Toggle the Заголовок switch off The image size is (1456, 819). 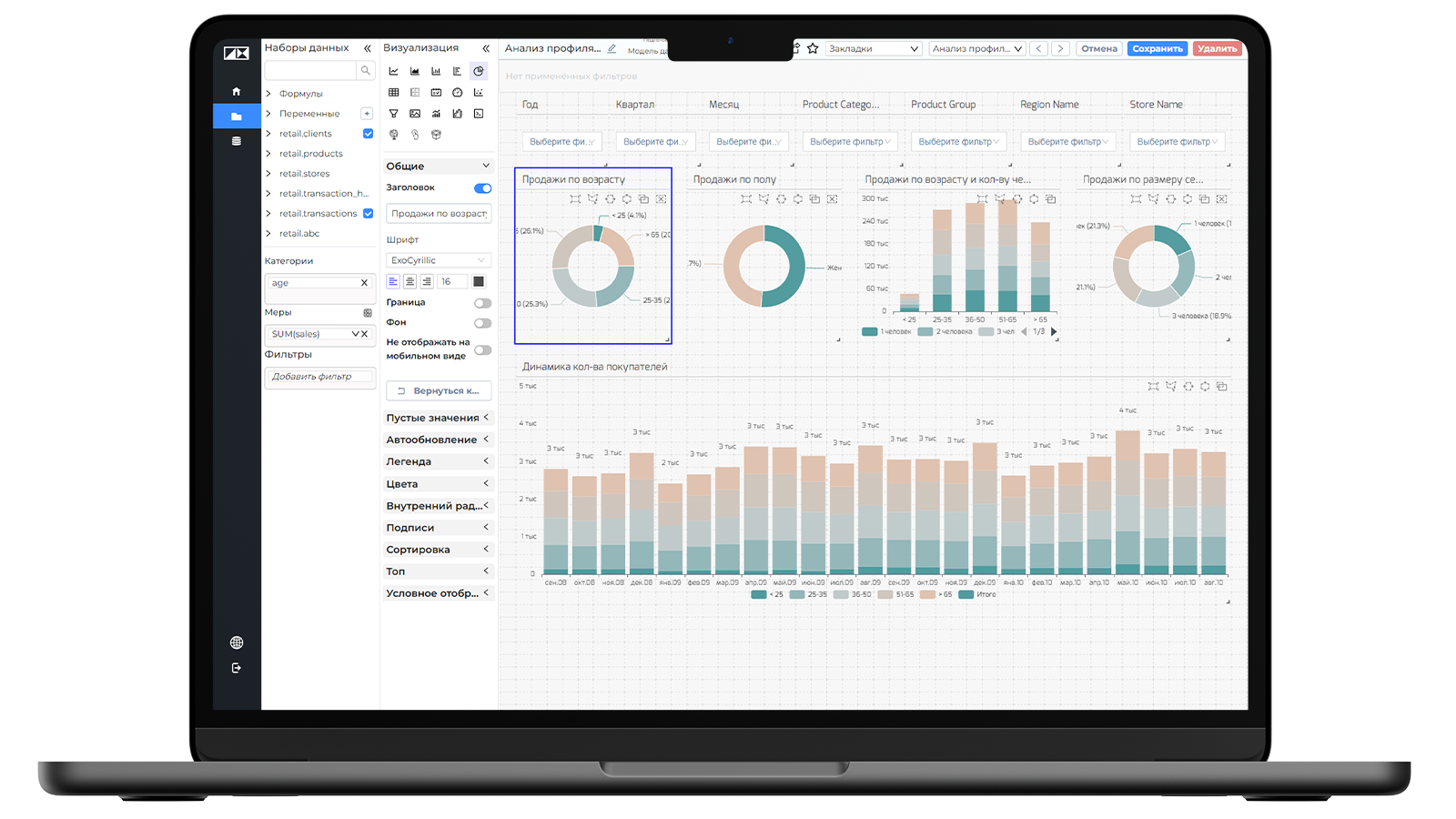click(482, 188)
